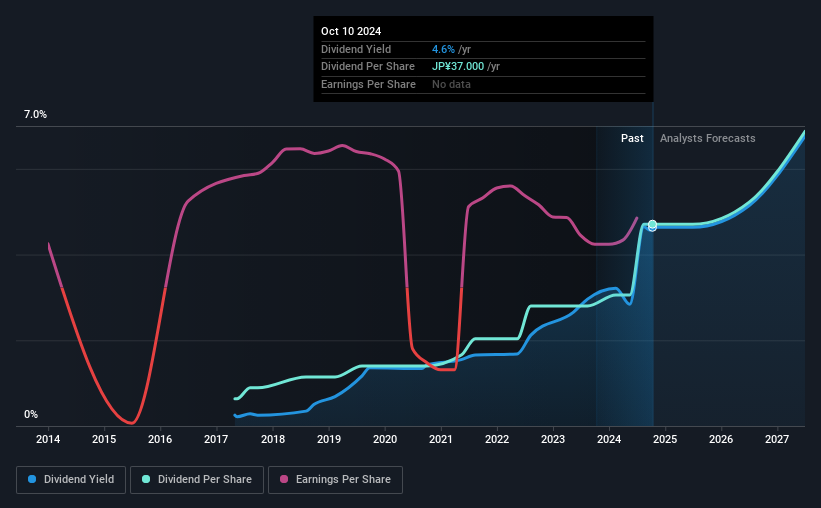Click the 2023 x-axis label
The image size is (821, 508).
[553, 439]
